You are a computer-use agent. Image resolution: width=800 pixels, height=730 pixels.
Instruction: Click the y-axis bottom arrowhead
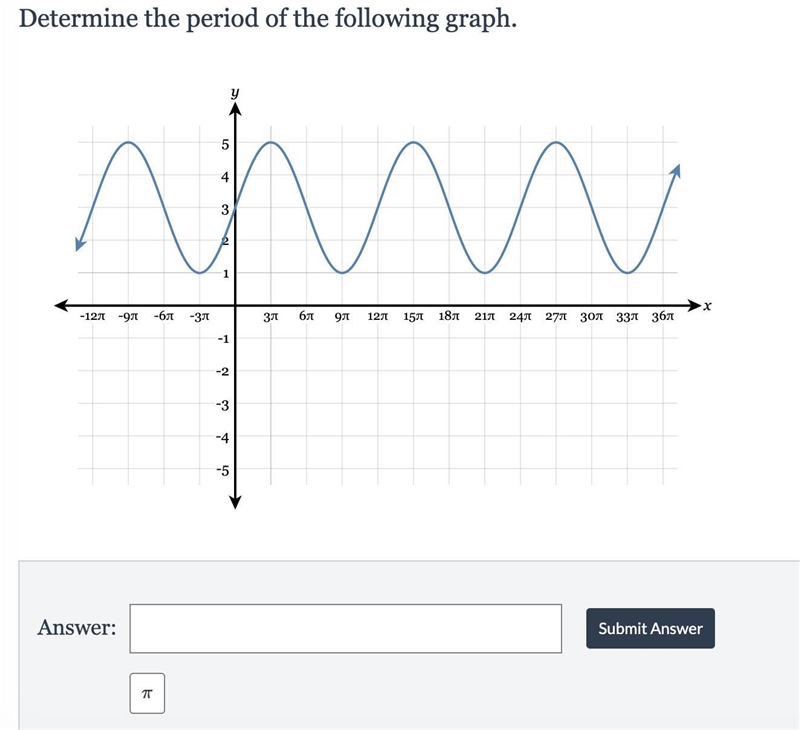[x=235, y=502]
